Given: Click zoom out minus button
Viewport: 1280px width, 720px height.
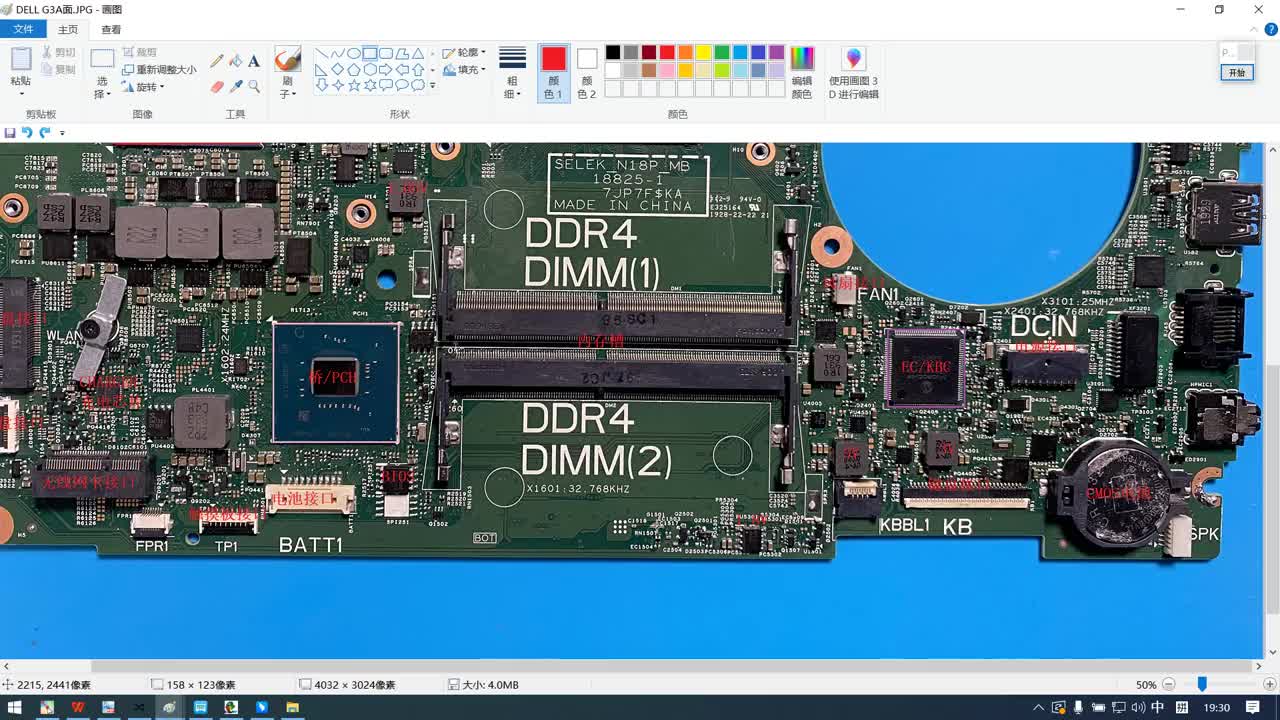Looking at the screenshot, I should pos(1168,685).
